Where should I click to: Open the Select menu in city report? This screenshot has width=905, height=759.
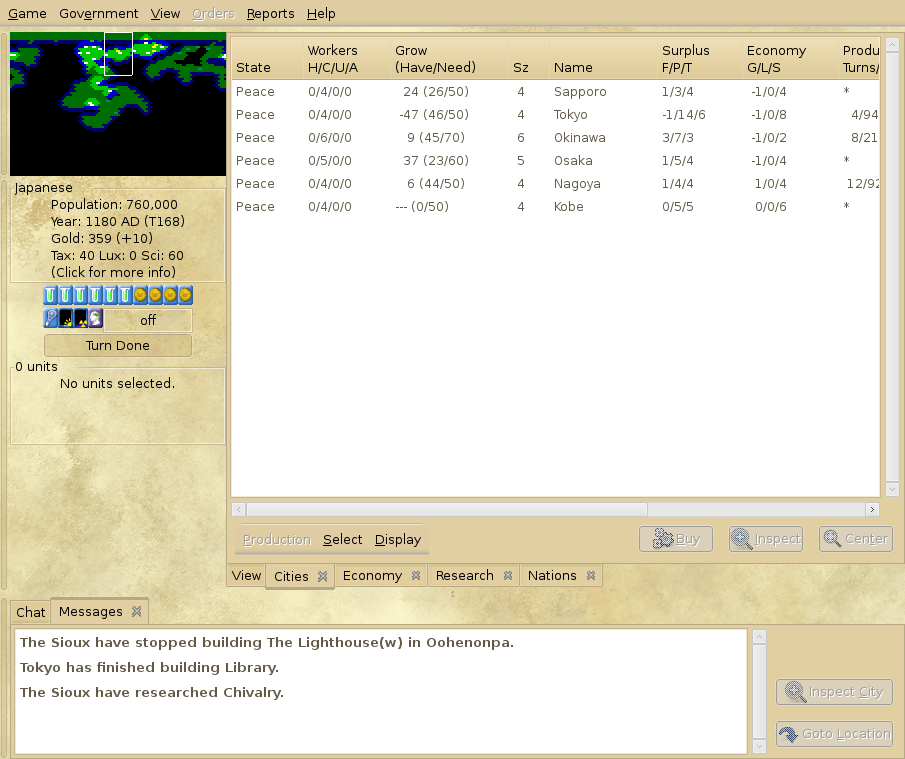342,540
